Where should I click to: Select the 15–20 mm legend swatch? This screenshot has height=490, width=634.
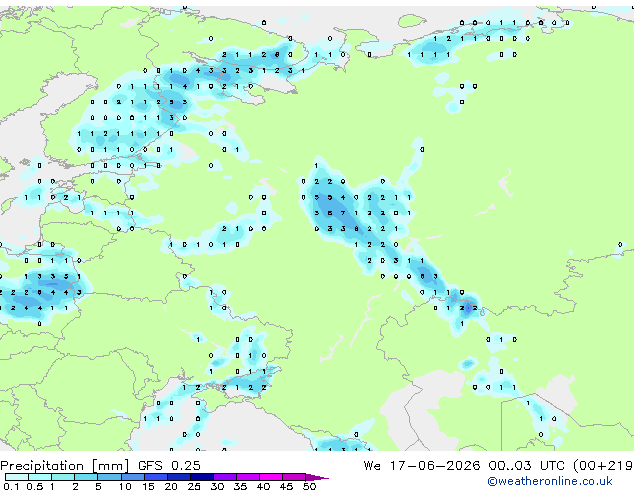pos(155,477)
